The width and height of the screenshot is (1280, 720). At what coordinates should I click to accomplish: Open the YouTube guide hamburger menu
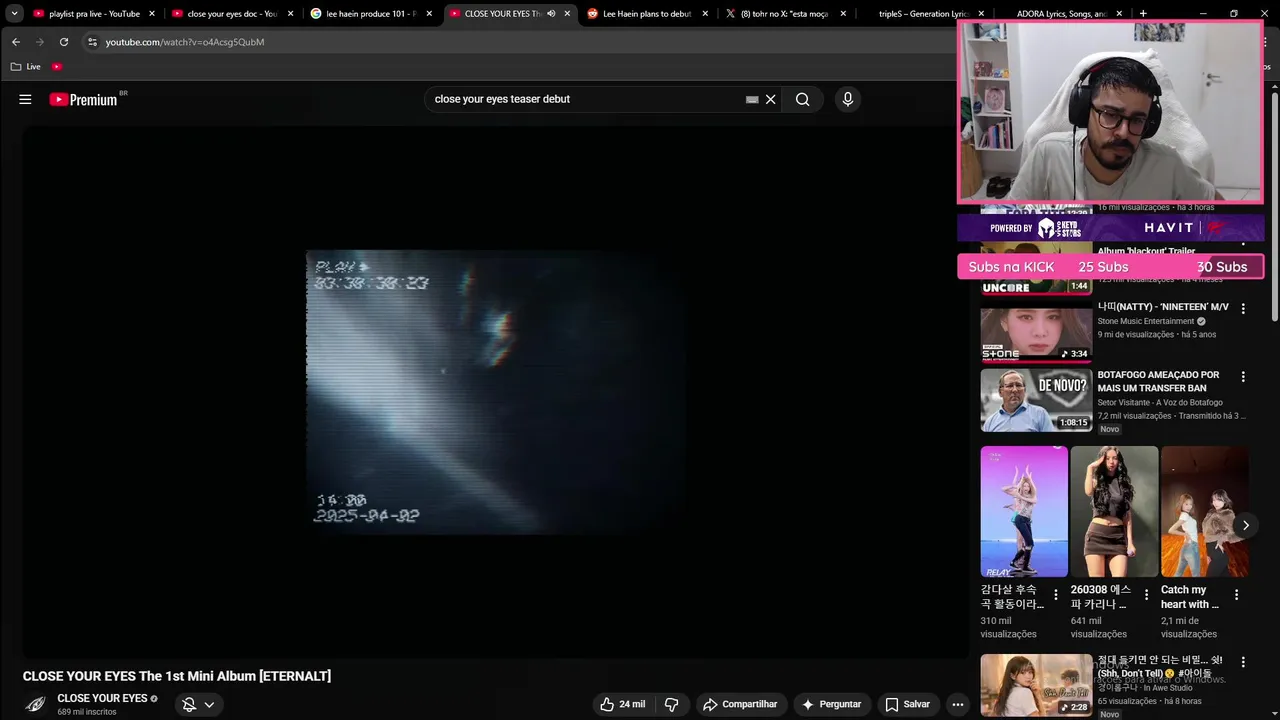[25, 99]
